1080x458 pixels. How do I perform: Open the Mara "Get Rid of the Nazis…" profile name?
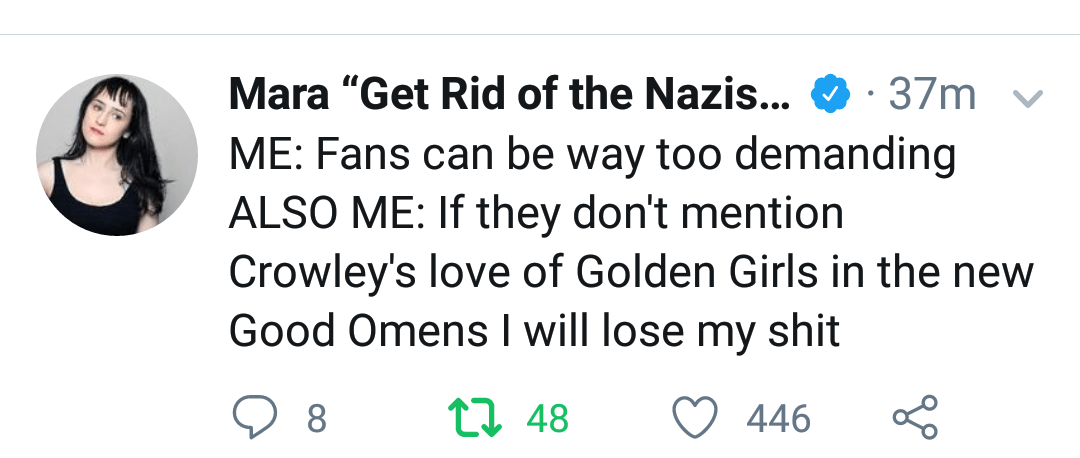click(509, 96)
